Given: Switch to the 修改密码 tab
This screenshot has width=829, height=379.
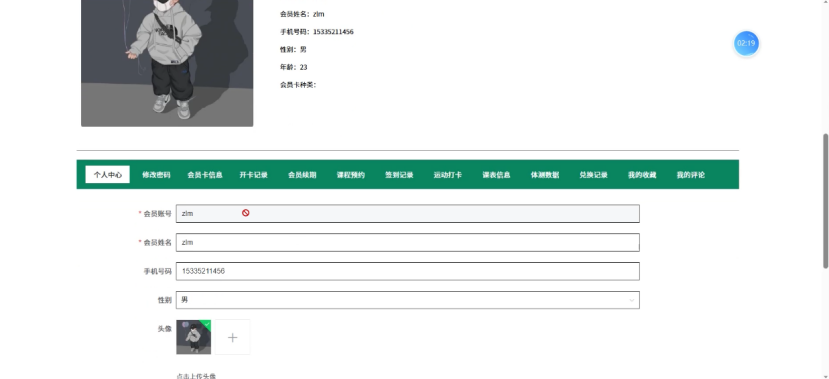Looking at the screenshot, I should click(156, 174).
